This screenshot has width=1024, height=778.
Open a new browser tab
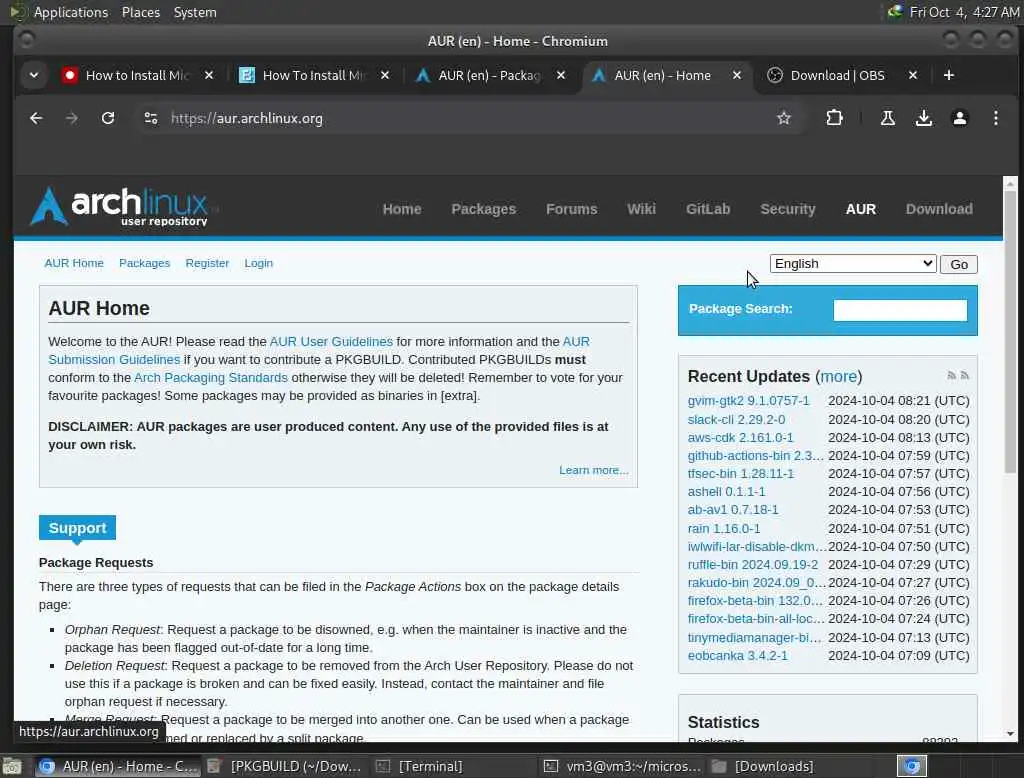tap(949, 75)
